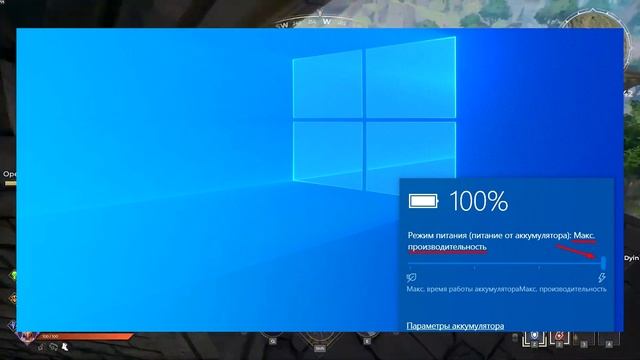Click the battery icon in the power flyout
Image resolution: width=640 pixels, height=360 pixels.
coord(423,201)
